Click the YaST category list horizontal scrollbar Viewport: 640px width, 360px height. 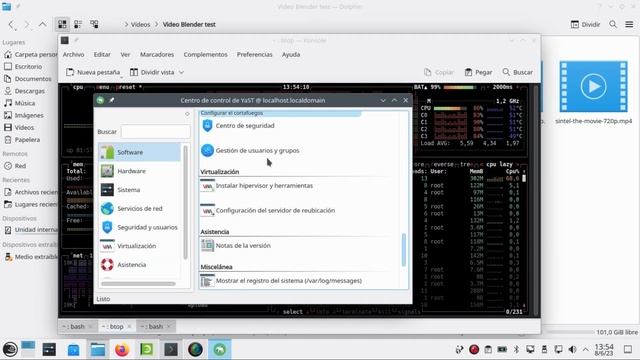click(x=138, y=284)
